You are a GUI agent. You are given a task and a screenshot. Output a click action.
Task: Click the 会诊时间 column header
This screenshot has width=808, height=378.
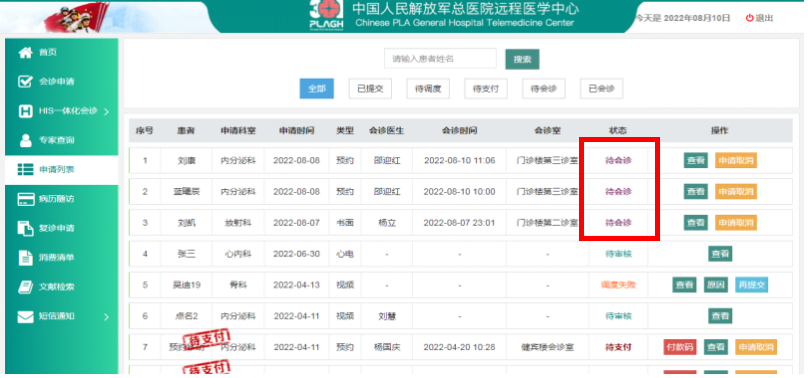pos(459,131)
